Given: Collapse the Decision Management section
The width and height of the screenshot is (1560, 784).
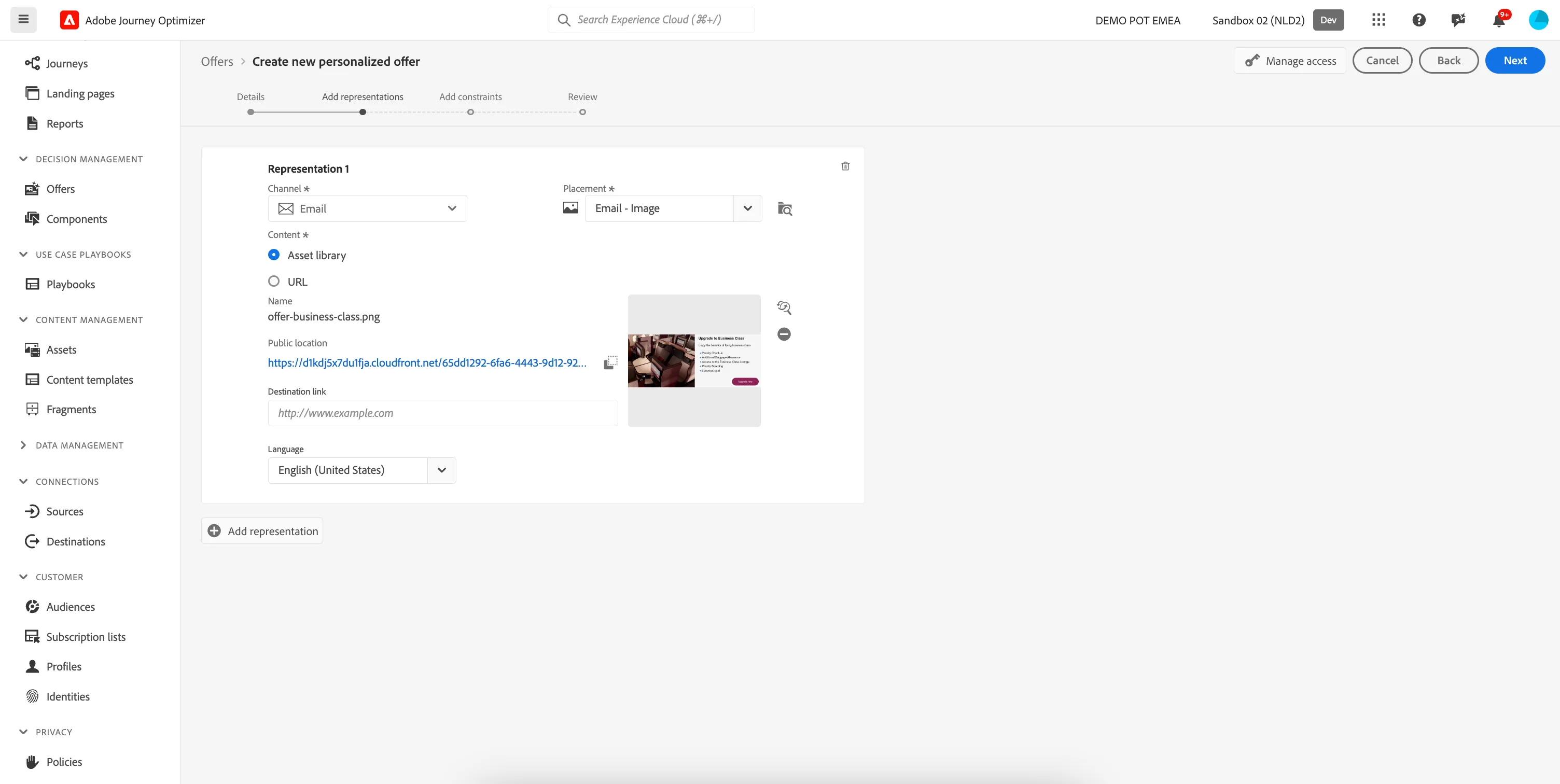Looking at the screenshot, I should [23, 159].
